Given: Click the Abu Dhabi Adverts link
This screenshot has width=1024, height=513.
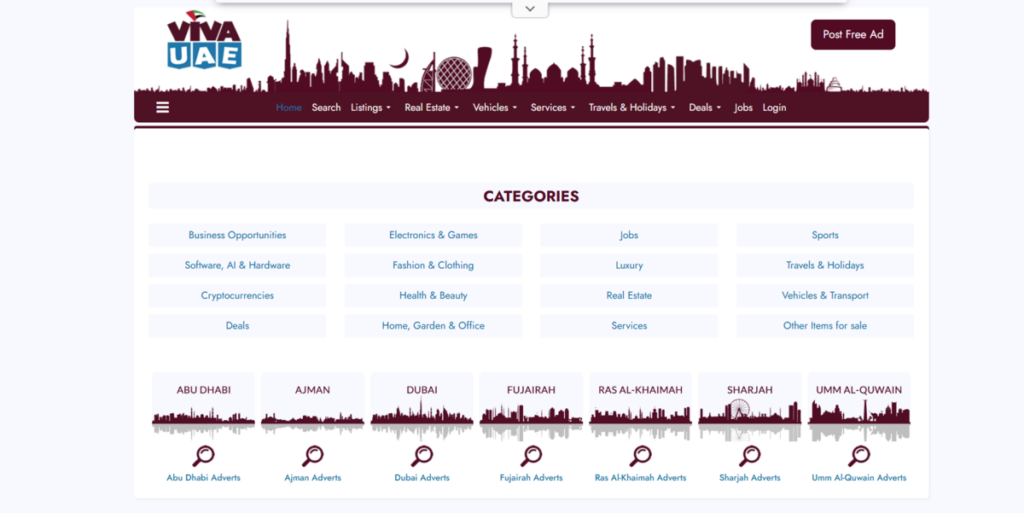Looking at the screenshot, I should (x=203, y=478).
